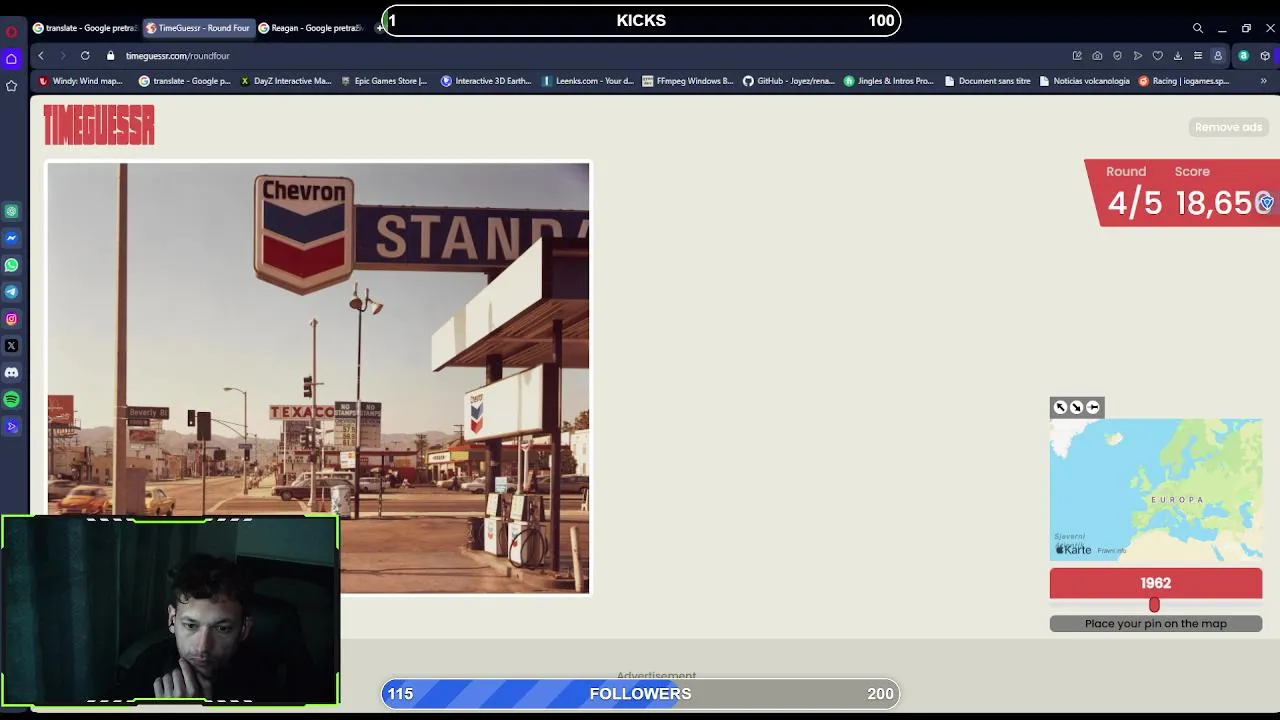Open Windy: Wind map bookmark
1280x720 pixels.
[x=81, y=81]
